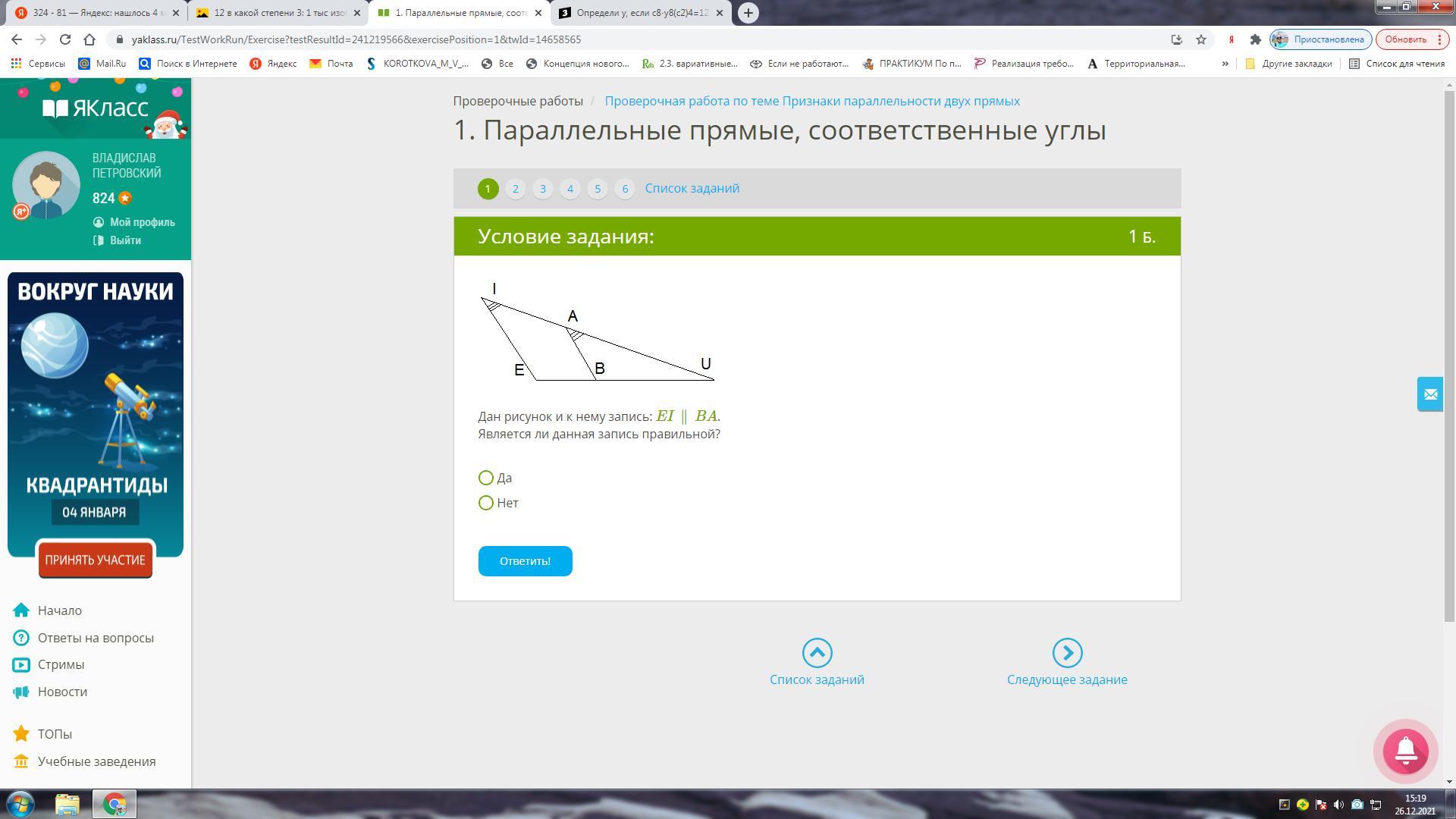Open the 'Почта' bookmark
The image size is (1456, 819).
click(x=331, y=64)
